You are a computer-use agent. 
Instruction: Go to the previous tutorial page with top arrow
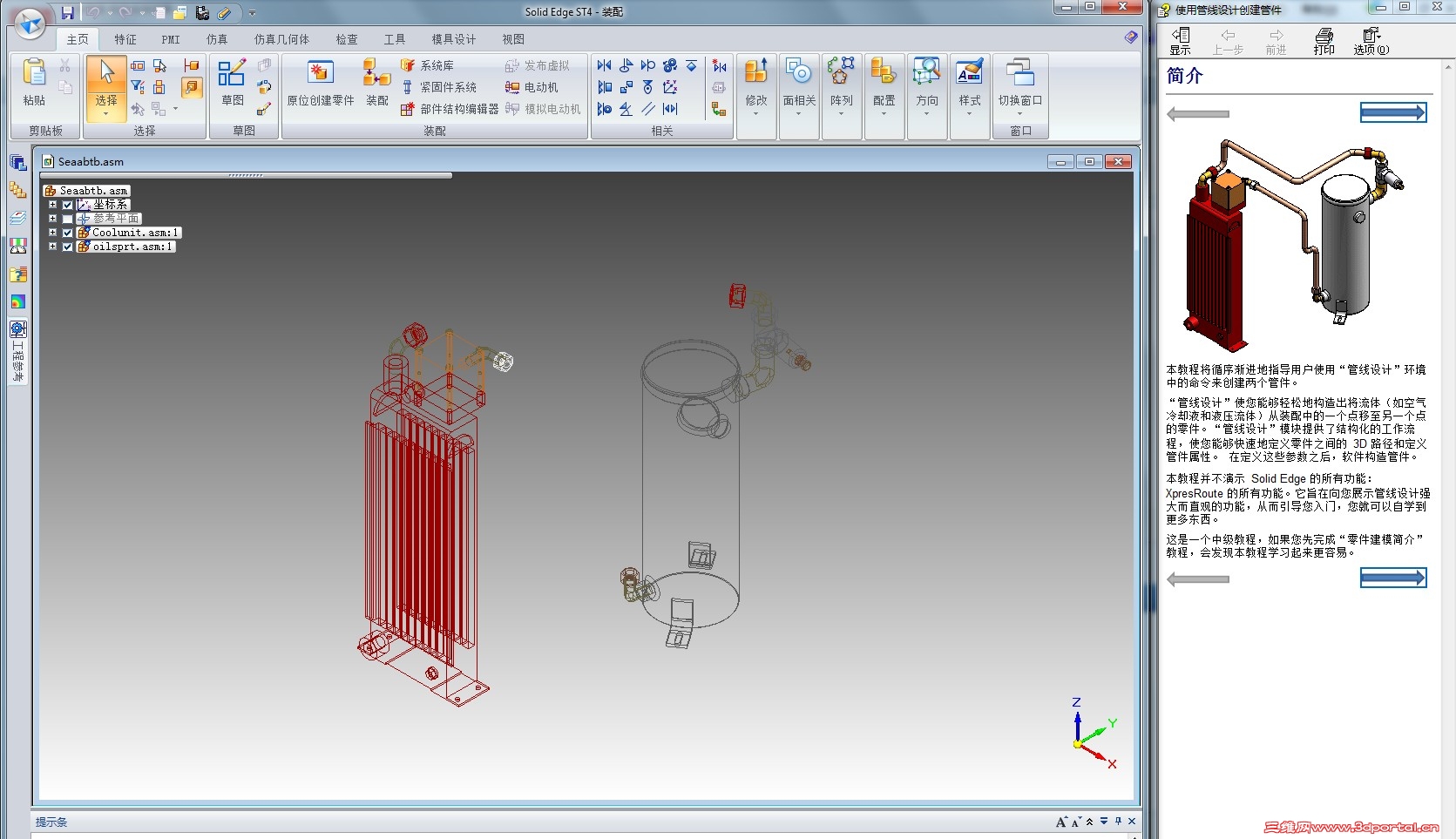1198,113
